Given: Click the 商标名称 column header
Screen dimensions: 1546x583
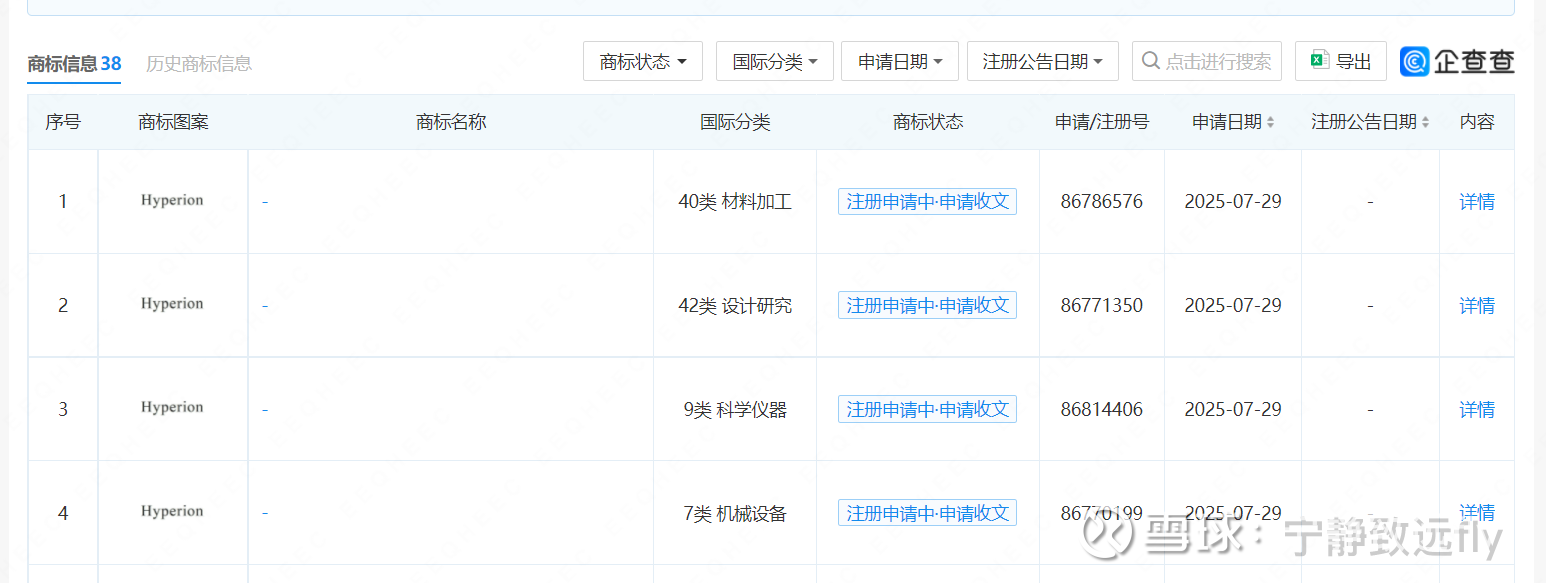Looking at the screenshot, I should (x=451, y=122).
